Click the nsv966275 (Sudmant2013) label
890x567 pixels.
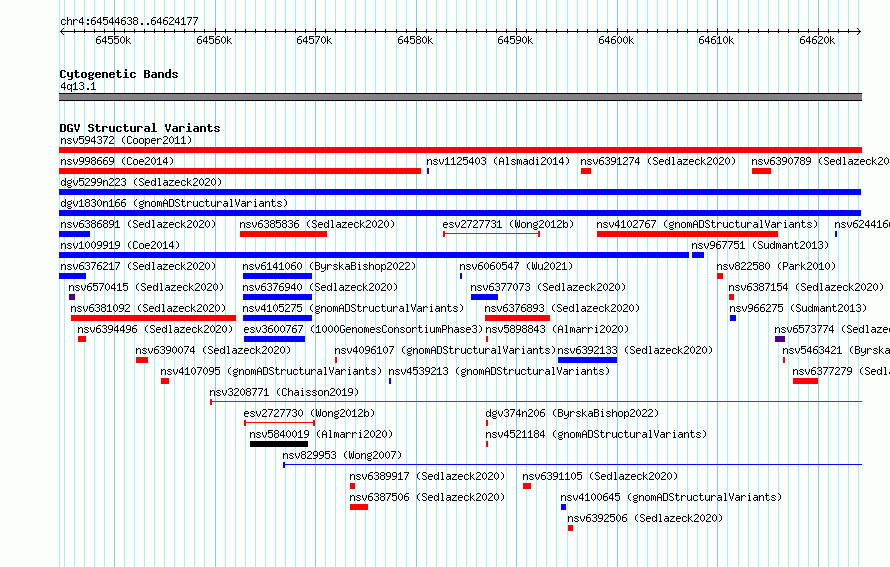pos(798,308)
